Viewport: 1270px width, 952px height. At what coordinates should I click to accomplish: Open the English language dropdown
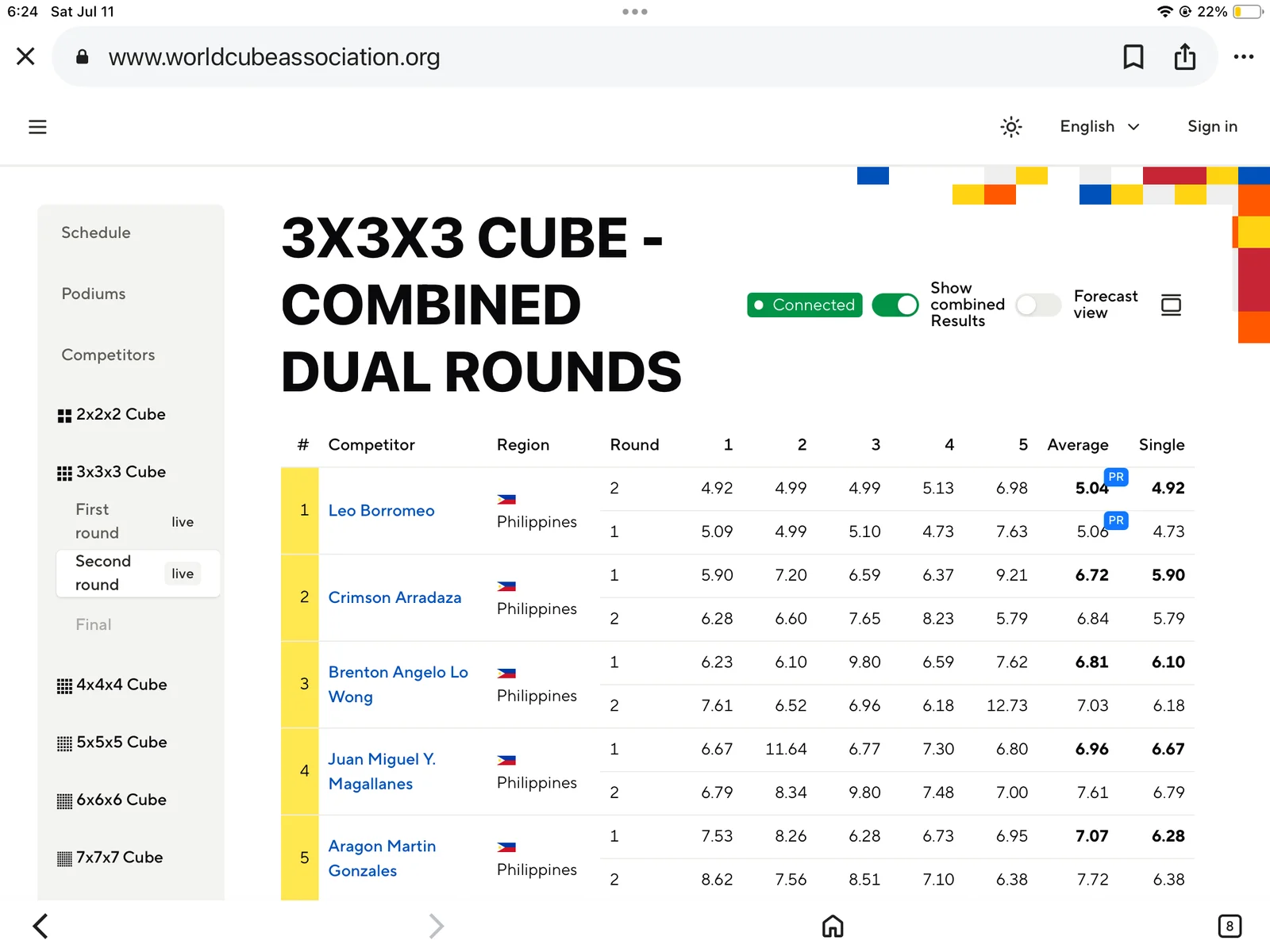[1100, 127]
